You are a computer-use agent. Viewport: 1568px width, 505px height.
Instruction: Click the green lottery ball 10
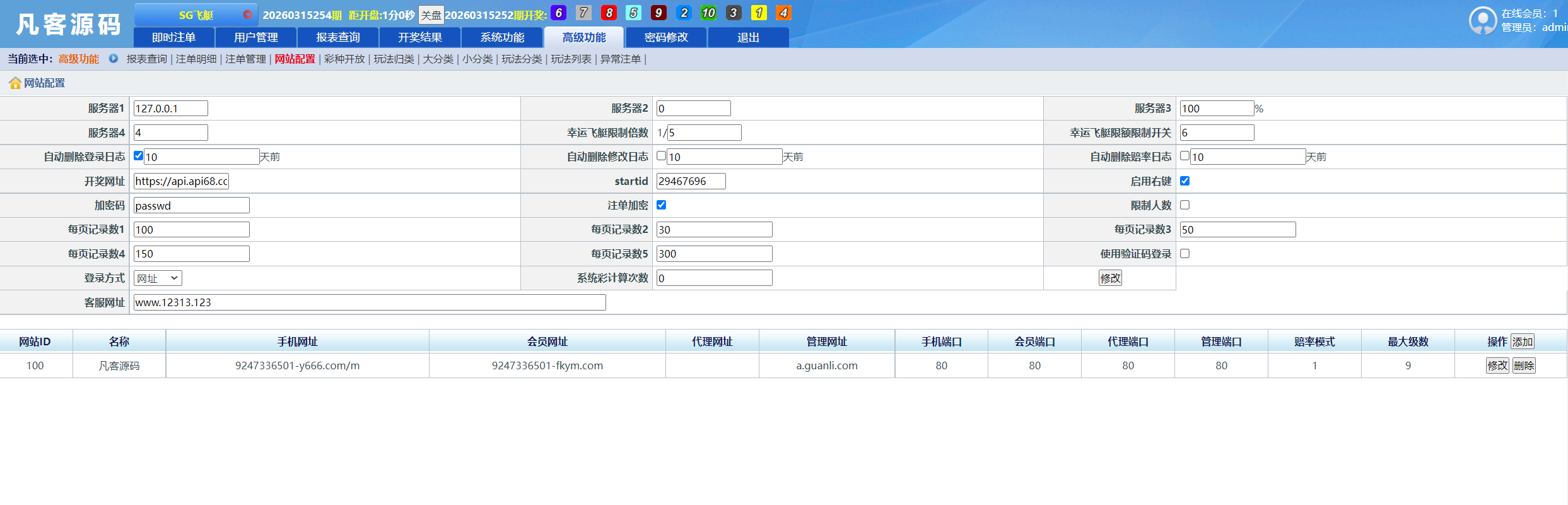coord(708,13)
